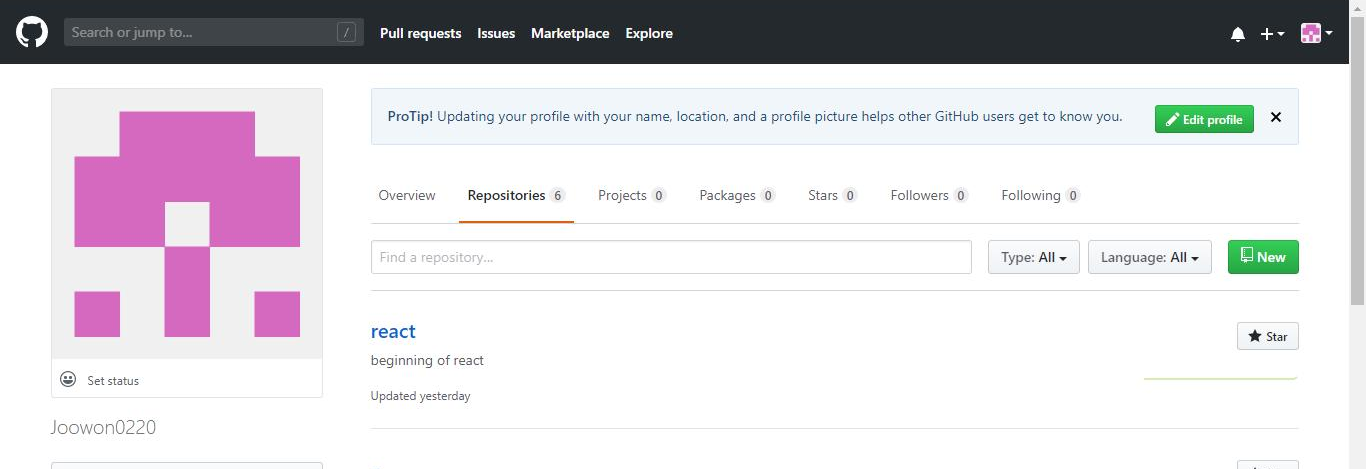The image size is (1366, 469).
Task: Click the smiley Set status icon
Action: (x=68, y=380)
